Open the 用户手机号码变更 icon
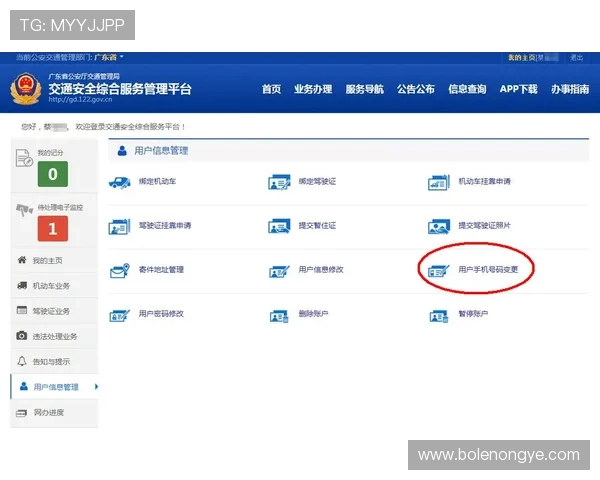The image size is (600, 480). coord(439,271)
